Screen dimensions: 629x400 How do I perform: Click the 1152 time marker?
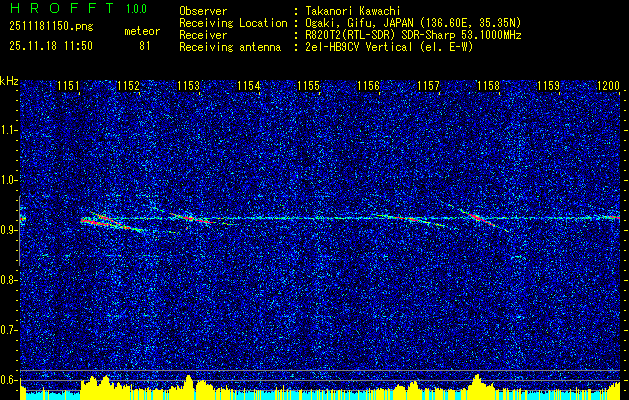click(128, 86)
